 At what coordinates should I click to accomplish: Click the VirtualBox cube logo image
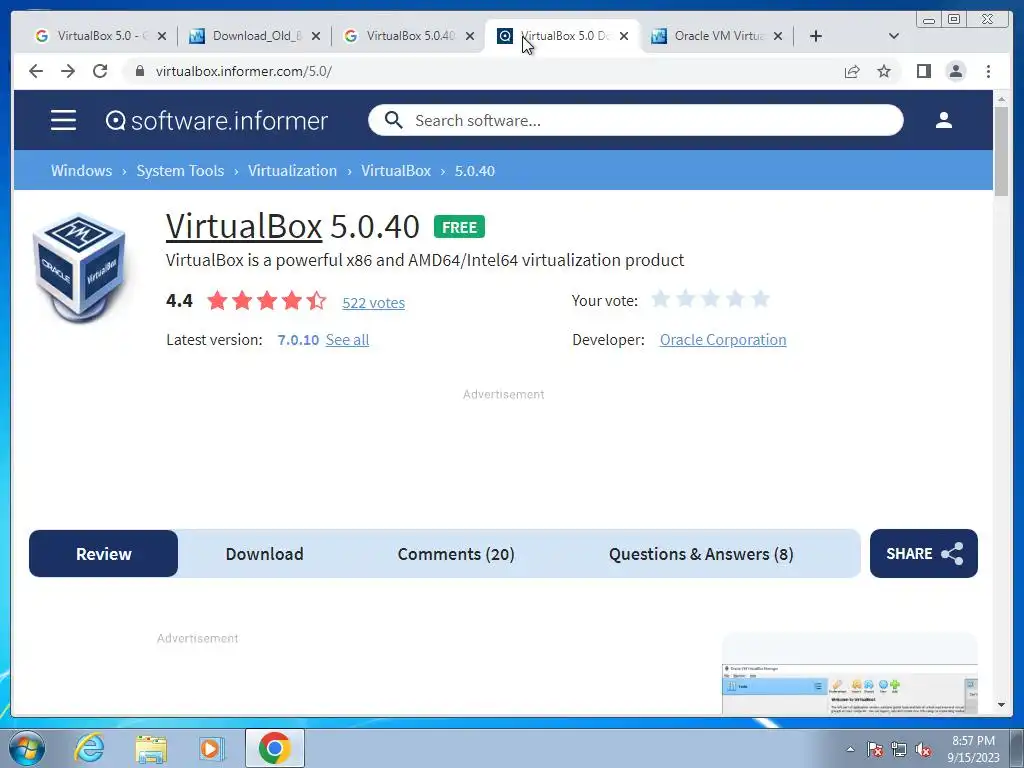(x=78, y=267)
